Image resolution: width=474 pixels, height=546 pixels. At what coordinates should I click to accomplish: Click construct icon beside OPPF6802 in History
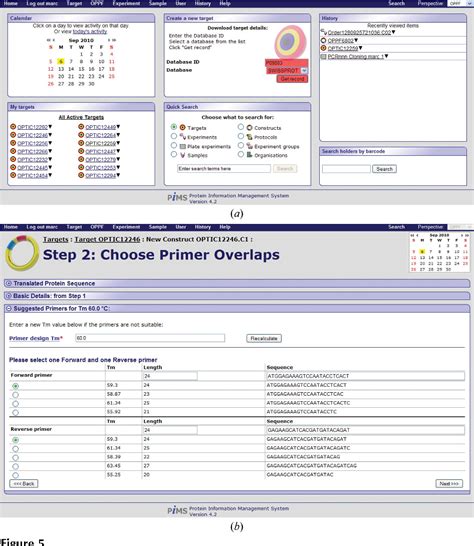pos(324,40)
